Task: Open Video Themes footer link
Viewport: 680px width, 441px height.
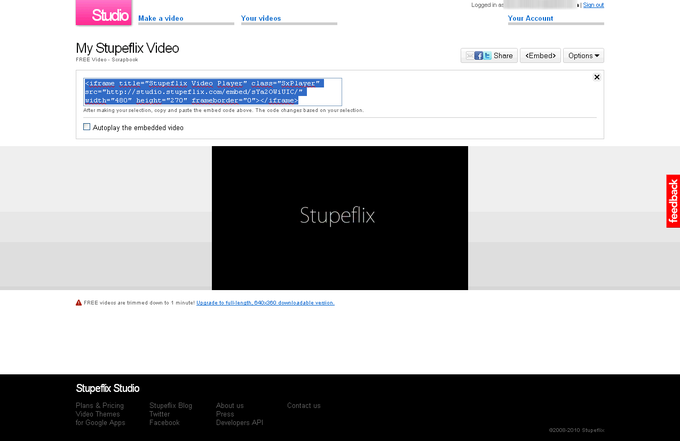Action: pyautogui.click(x=98, y=414)
